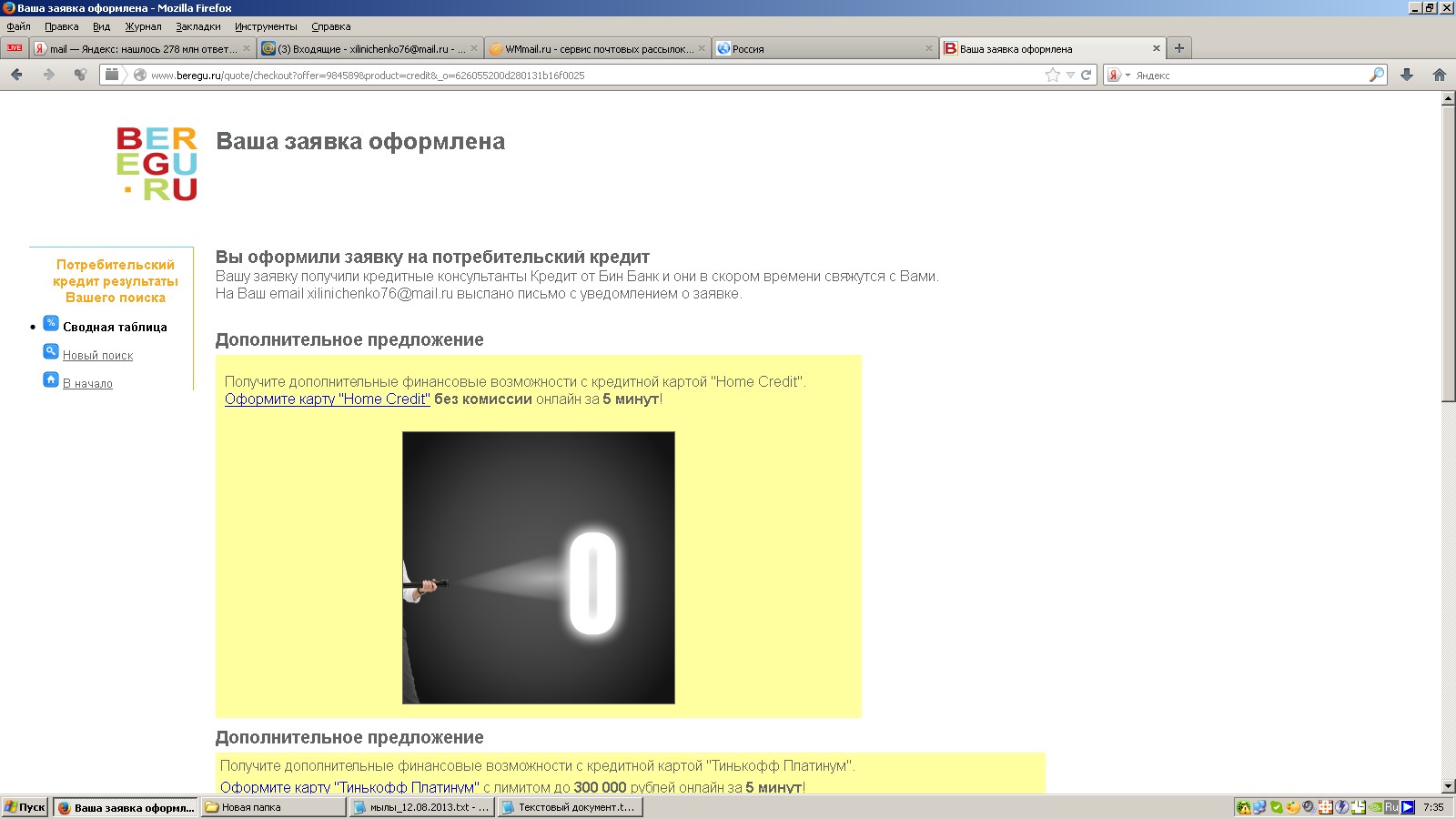Open the Правка menu
This screenshot has height=819, width=1456.
(x=62, y=26)
